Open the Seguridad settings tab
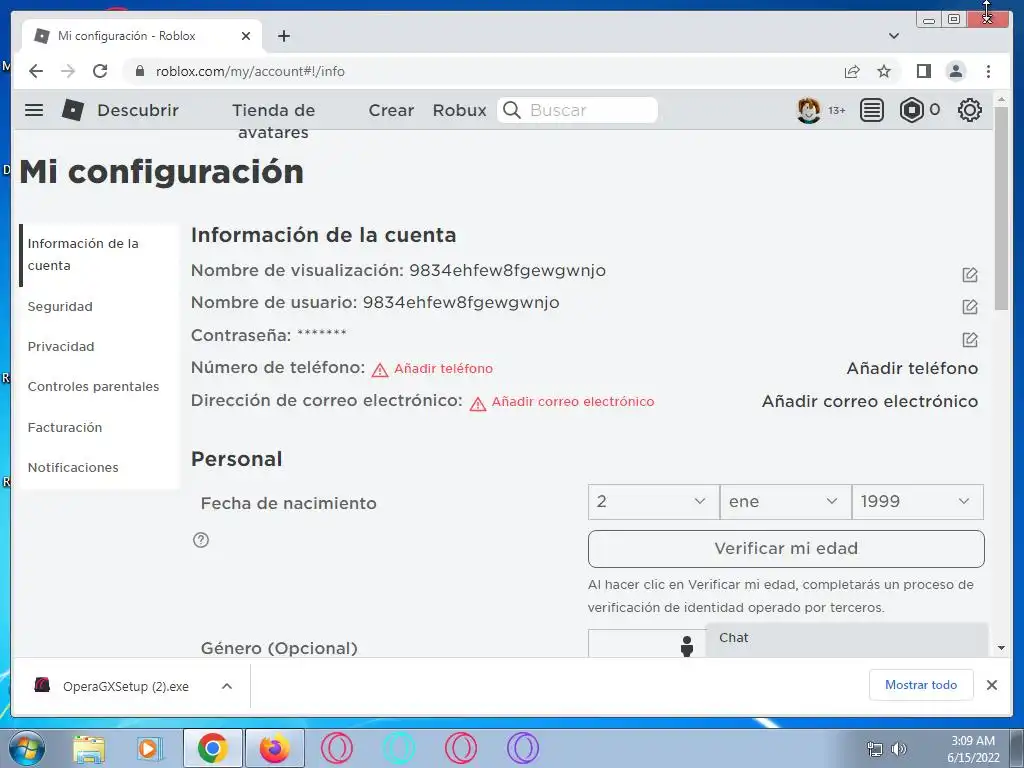1024x768 pixels. click(x=60, y=306)
